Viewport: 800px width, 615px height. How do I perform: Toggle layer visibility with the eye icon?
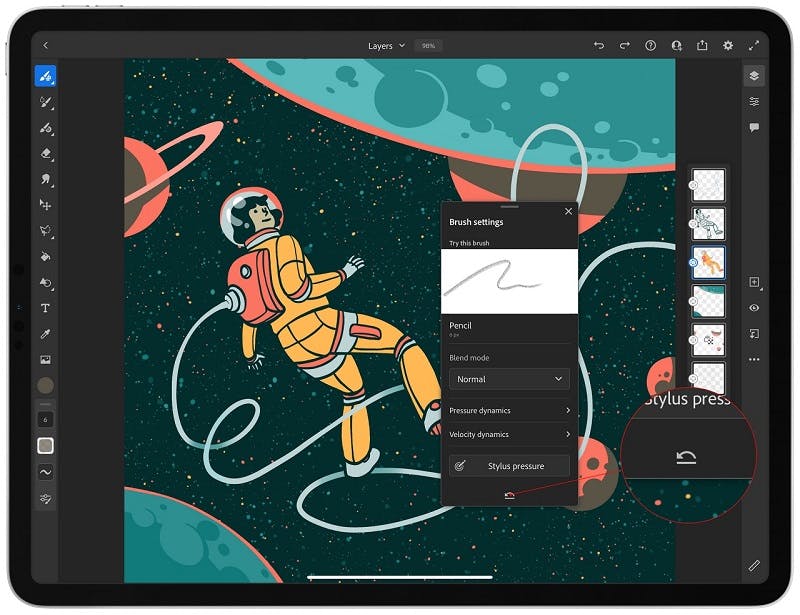(755, 308)
